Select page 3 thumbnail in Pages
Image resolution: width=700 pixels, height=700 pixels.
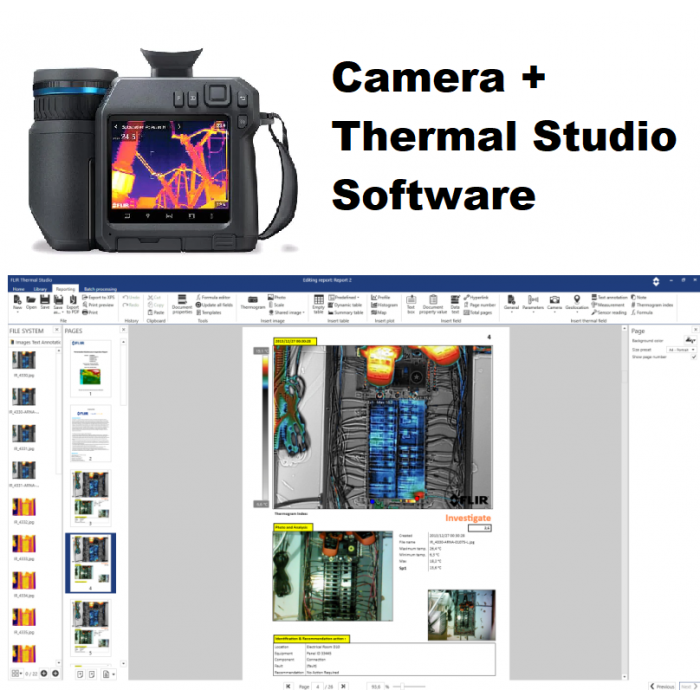[91, 498]
